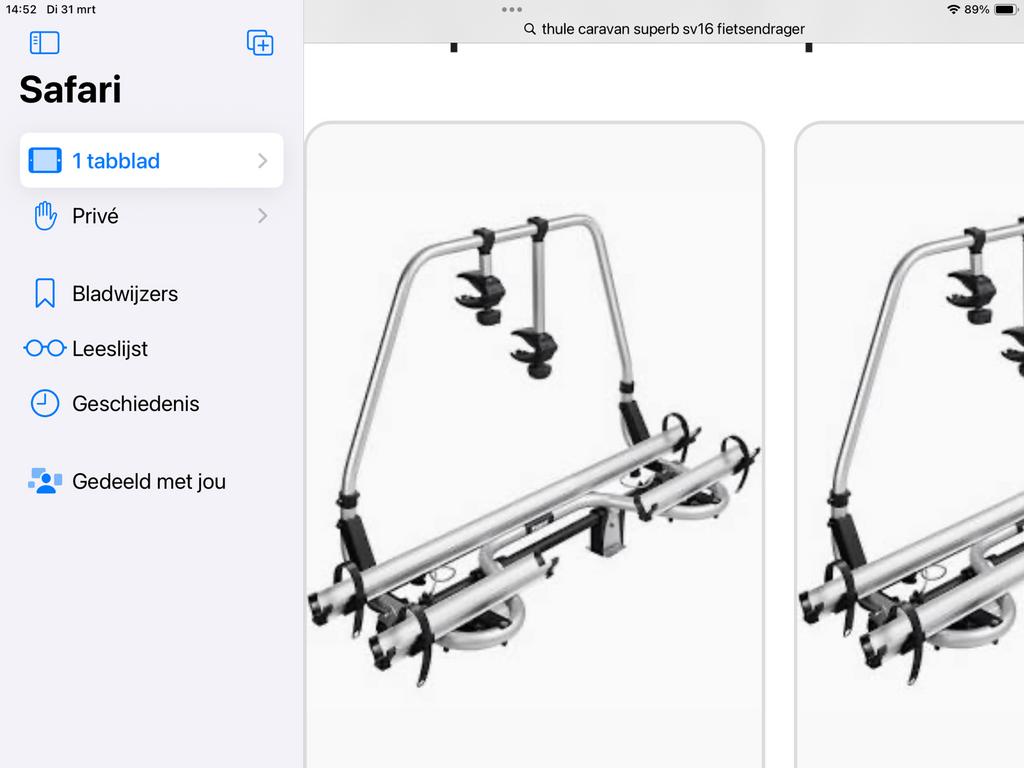This screenshot has width=1024, height=768.
Task: Open new tab group icon
Action: (260, 43)
